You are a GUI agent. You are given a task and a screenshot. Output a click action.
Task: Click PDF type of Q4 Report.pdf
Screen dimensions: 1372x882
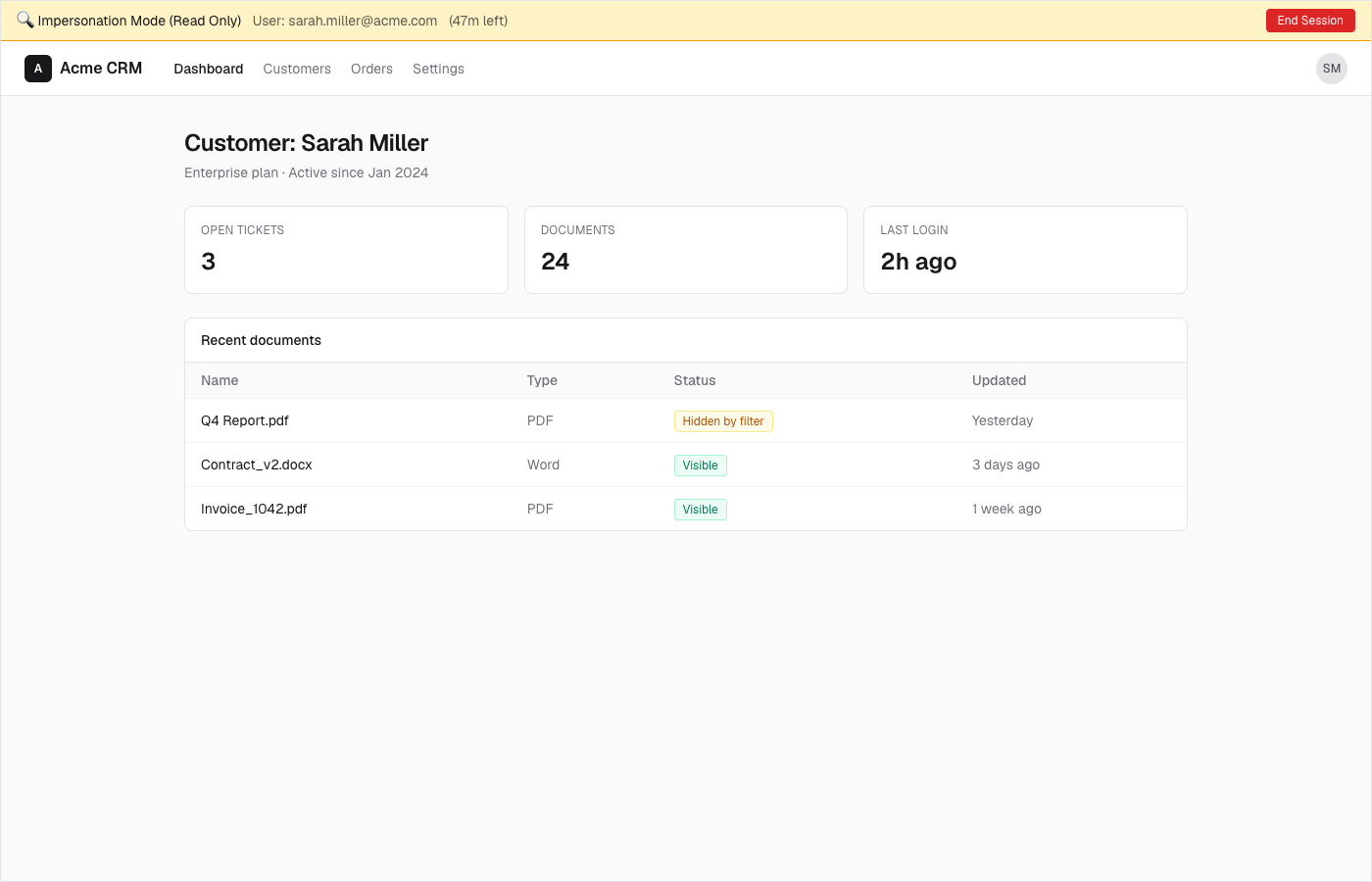tap(540, 420)
